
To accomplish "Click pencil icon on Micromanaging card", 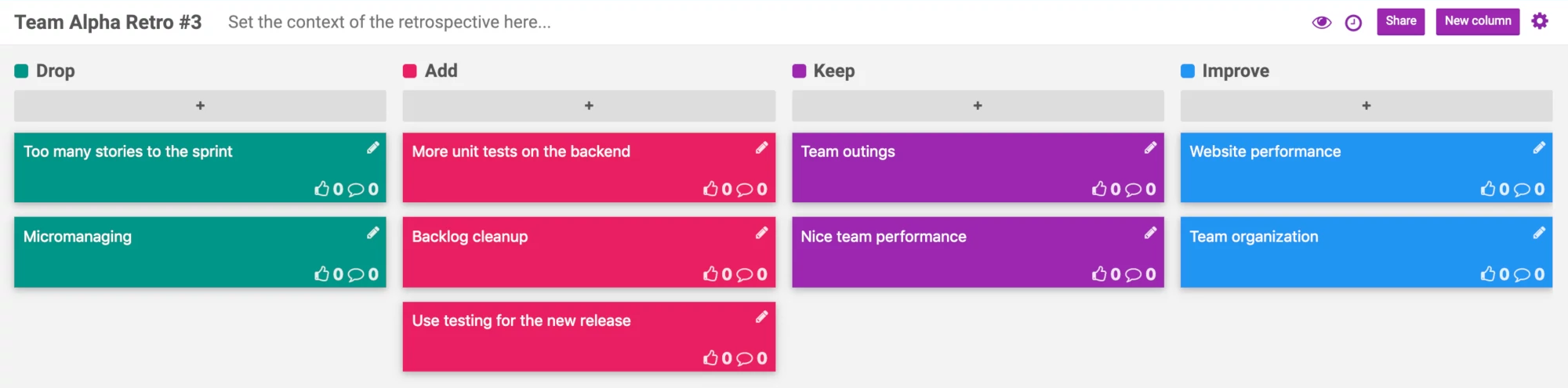I will (x=373, y=233).
